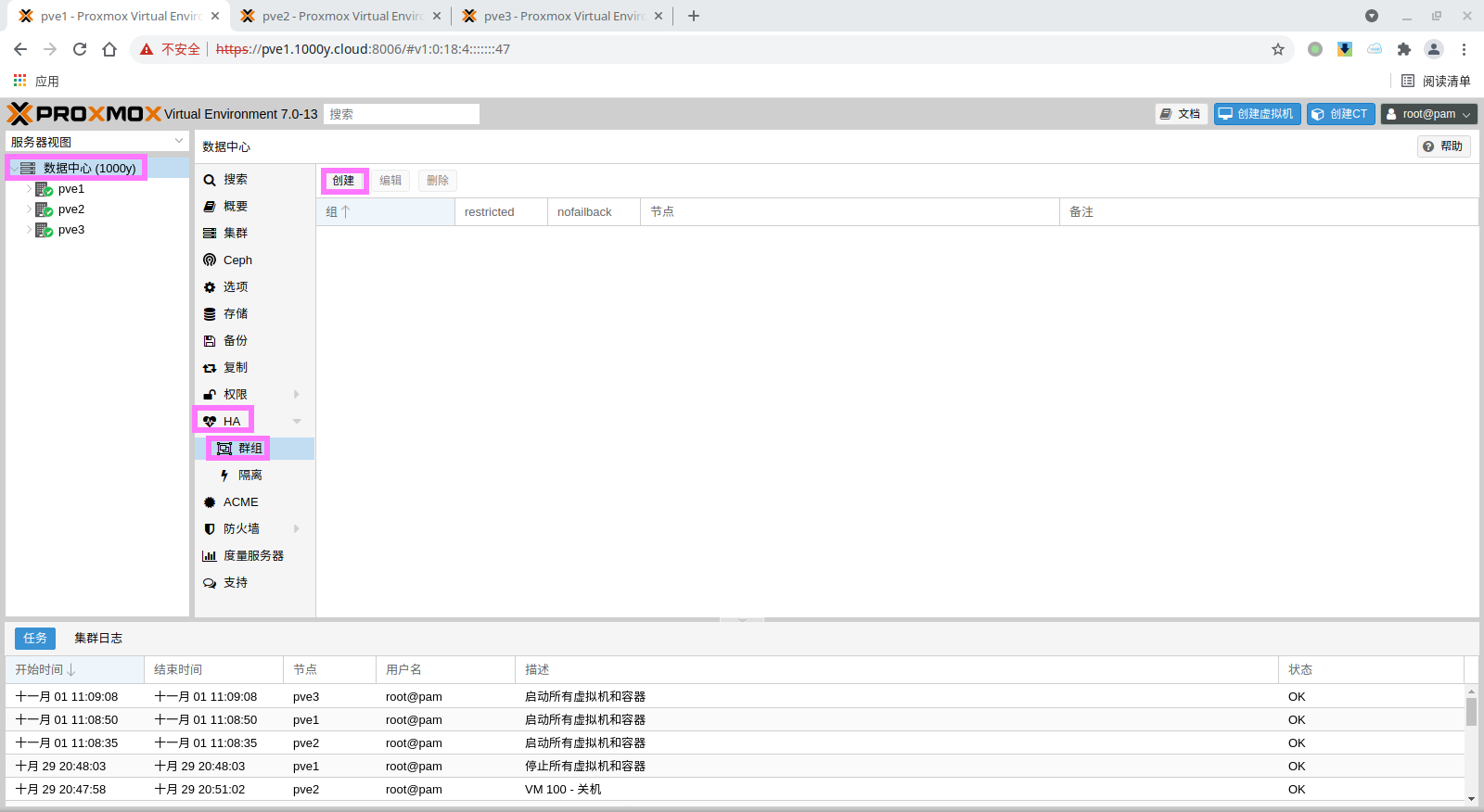Click the Proxmox search (搜索) input field
The width and height of the screenshot is (1484, 812).
pyautogui.click(x=401, y=114)
